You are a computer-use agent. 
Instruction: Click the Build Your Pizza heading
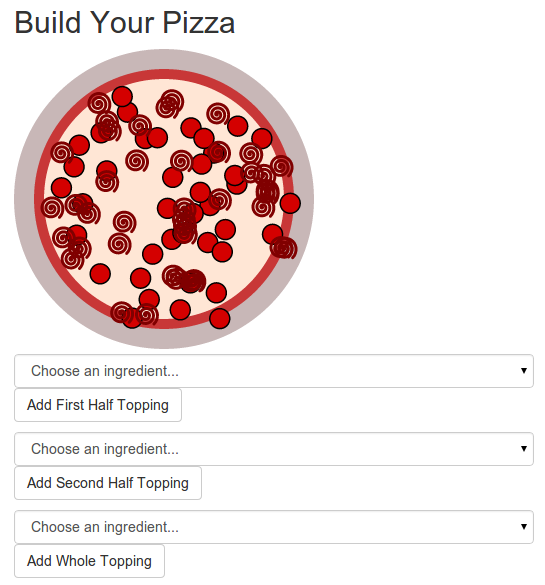tap(125, 22)
